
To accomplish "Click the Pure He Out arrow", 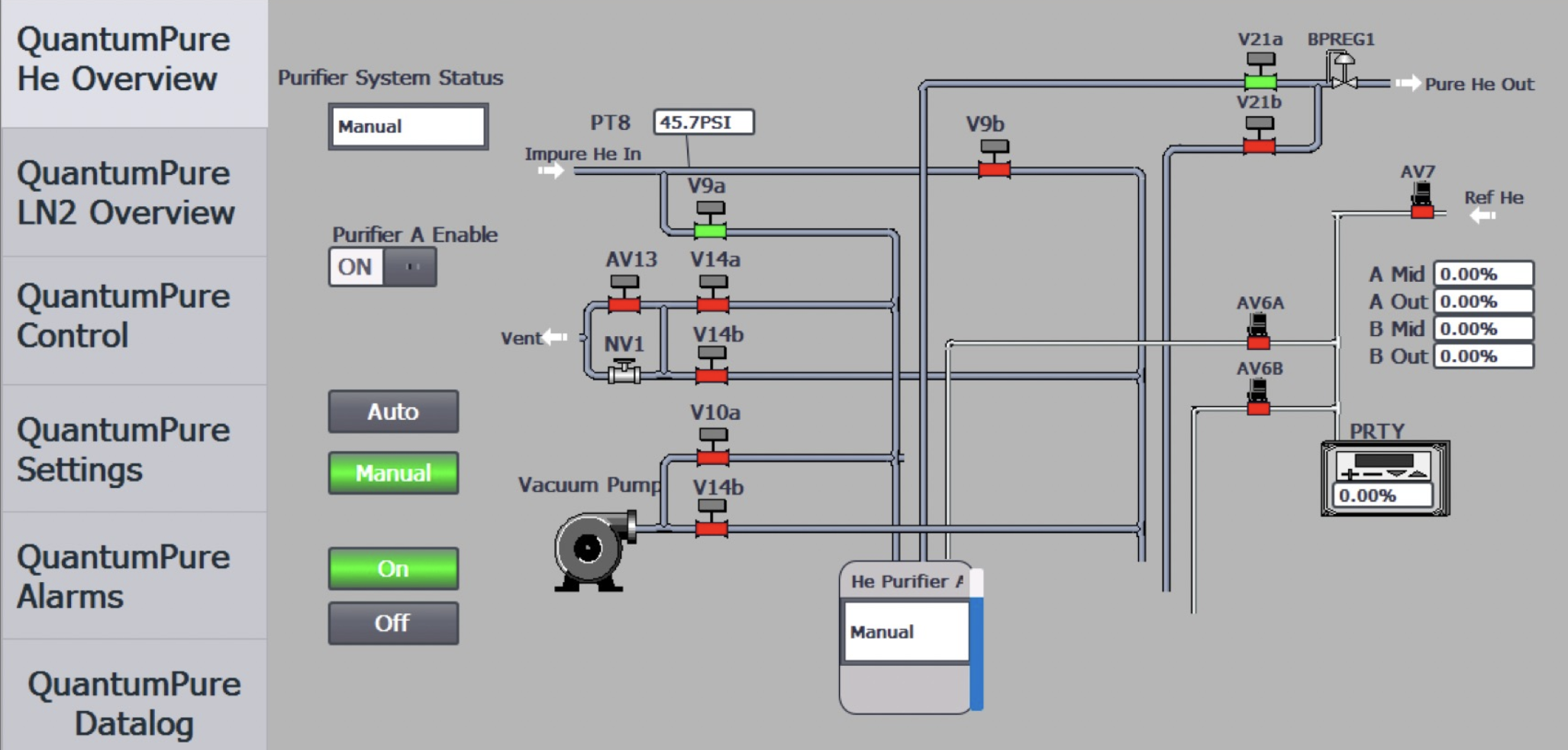I will pos(1408,83).
